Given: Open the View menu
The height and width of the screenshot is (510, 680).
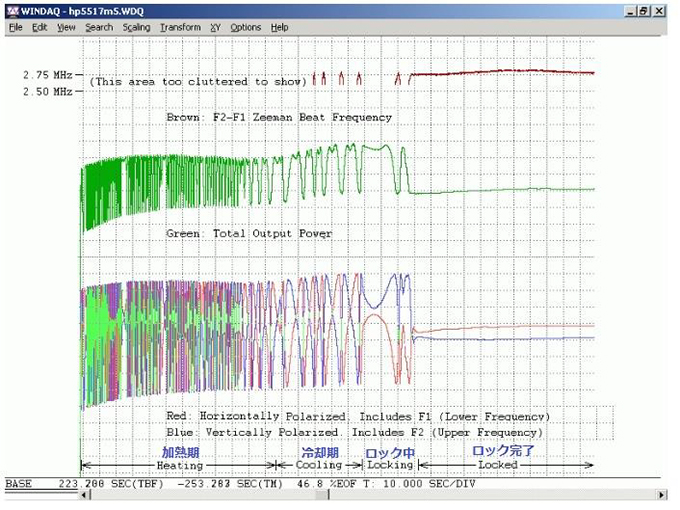Looking at the screenshot, I should (66, 27).
